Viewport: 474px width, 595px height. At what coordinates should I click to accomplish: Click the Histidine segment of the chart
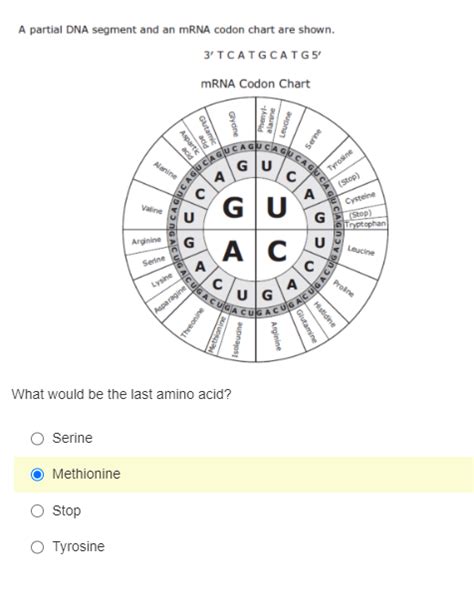coord(325,314)
